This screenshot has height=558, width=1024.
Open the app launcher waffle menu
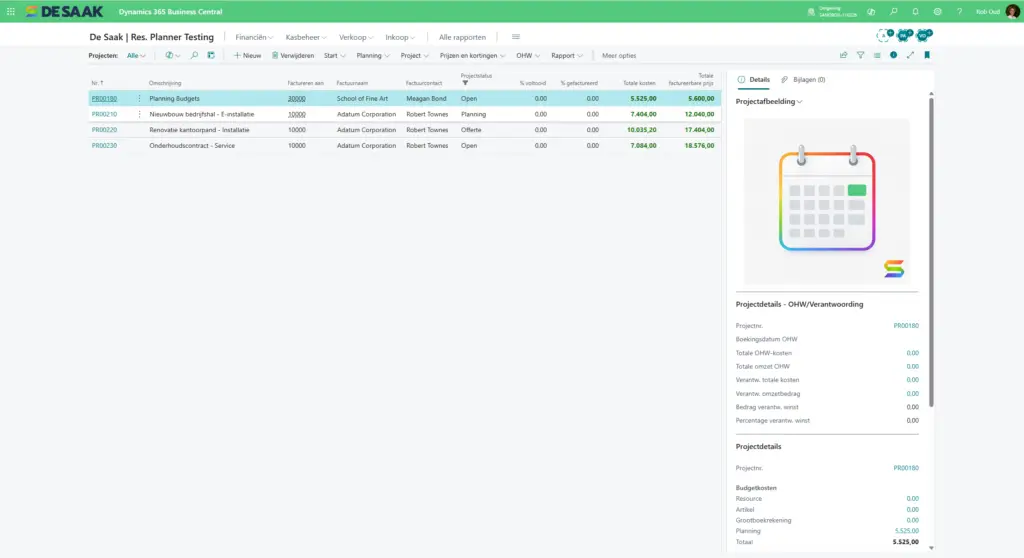10,11
